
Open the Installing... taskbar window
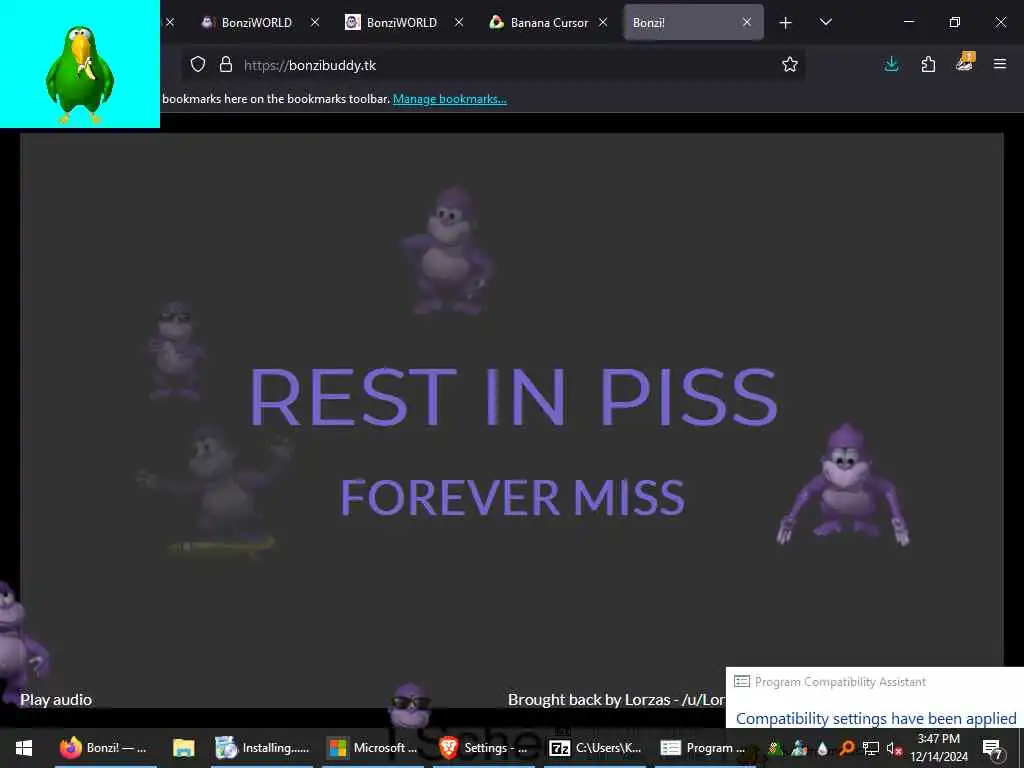point(263,748)
